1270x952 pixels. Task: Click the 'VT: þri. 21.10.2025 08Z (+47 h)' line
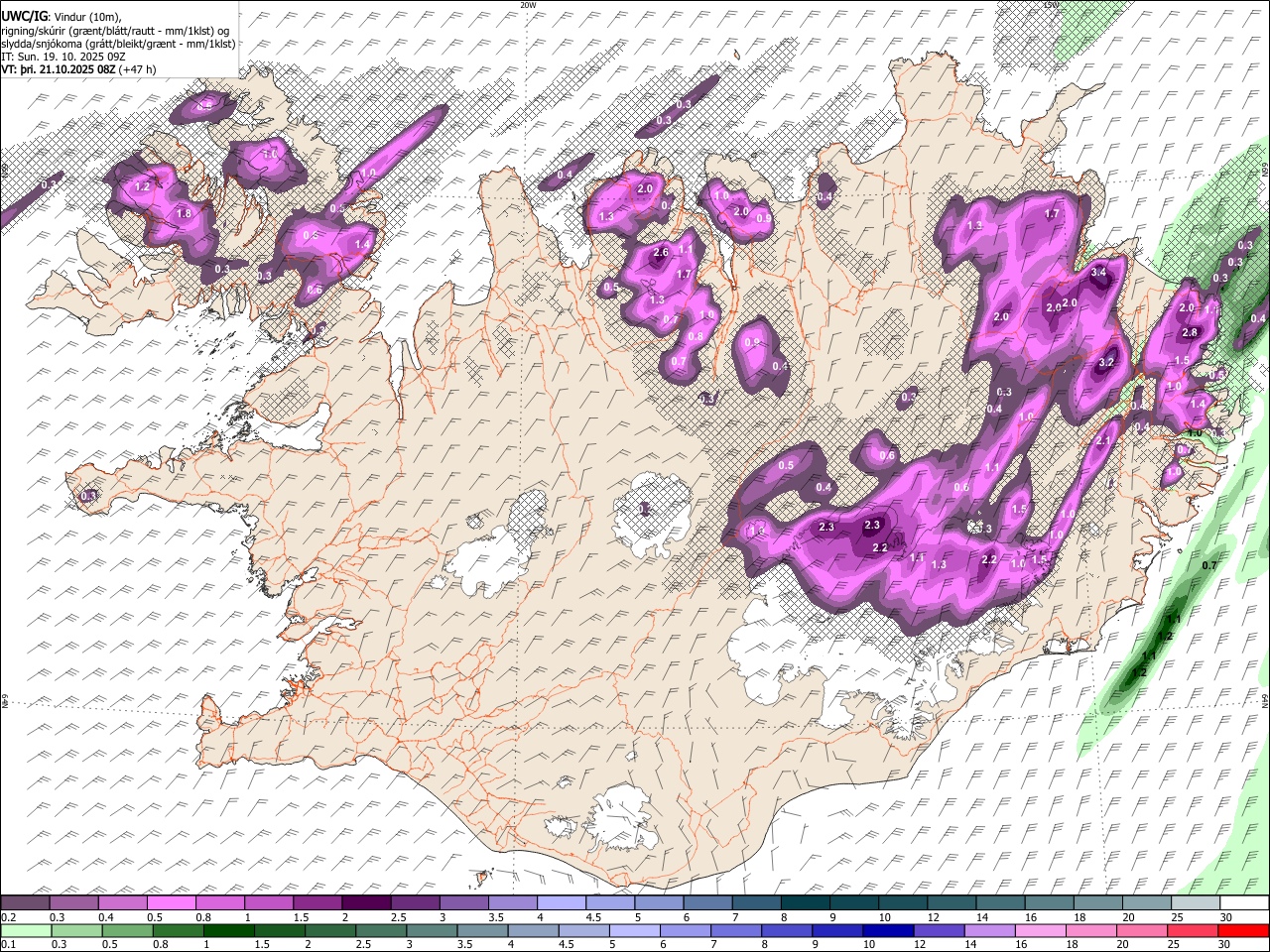tap(79, 69)
